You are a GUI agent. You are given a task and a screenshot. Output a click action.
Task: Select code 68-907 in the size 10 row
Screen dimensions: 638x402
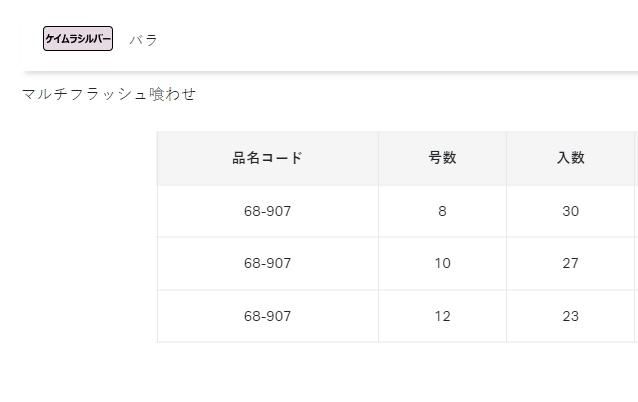[267, 264]
